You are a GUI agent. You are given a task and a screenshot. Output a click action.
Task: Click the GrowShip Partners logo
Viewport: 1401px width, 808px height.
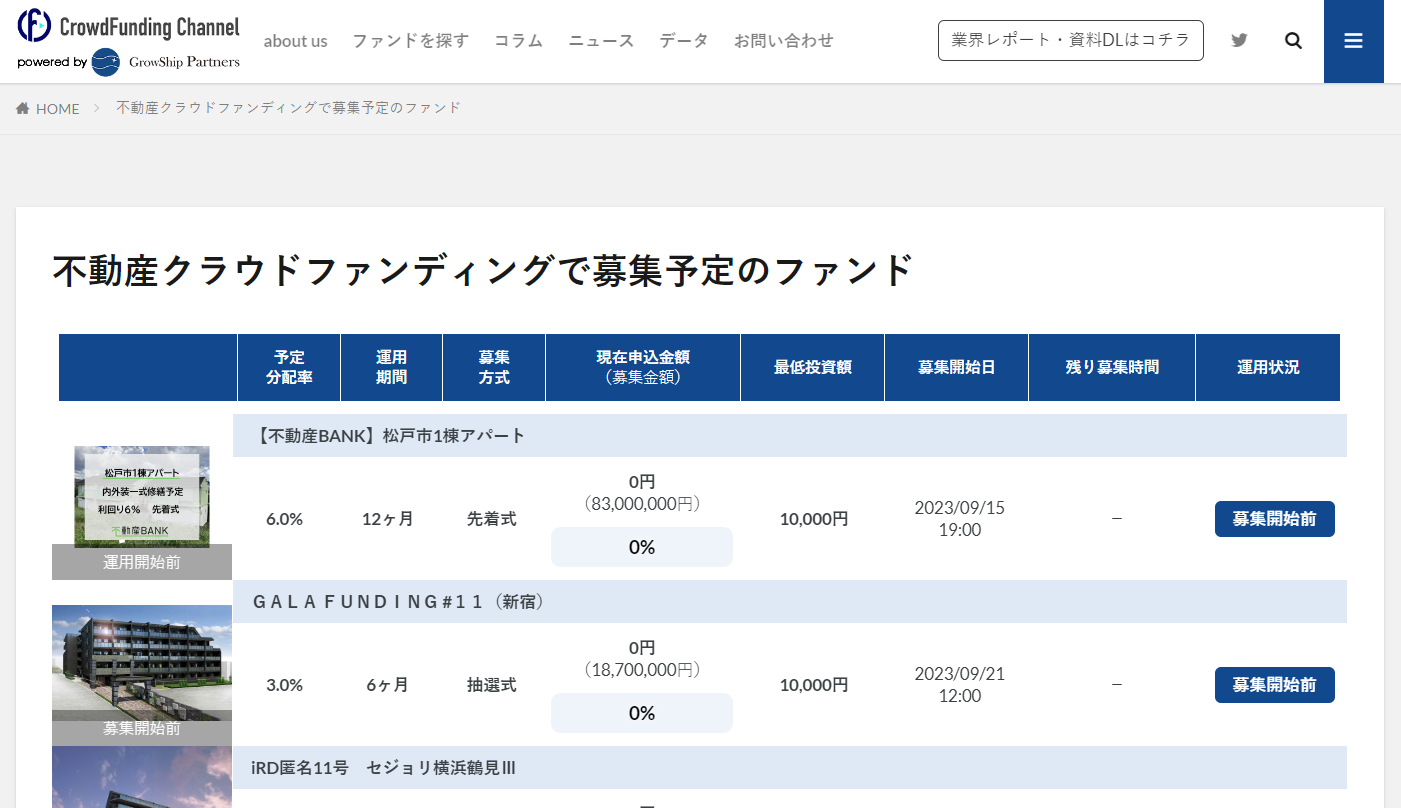point(166,62)
